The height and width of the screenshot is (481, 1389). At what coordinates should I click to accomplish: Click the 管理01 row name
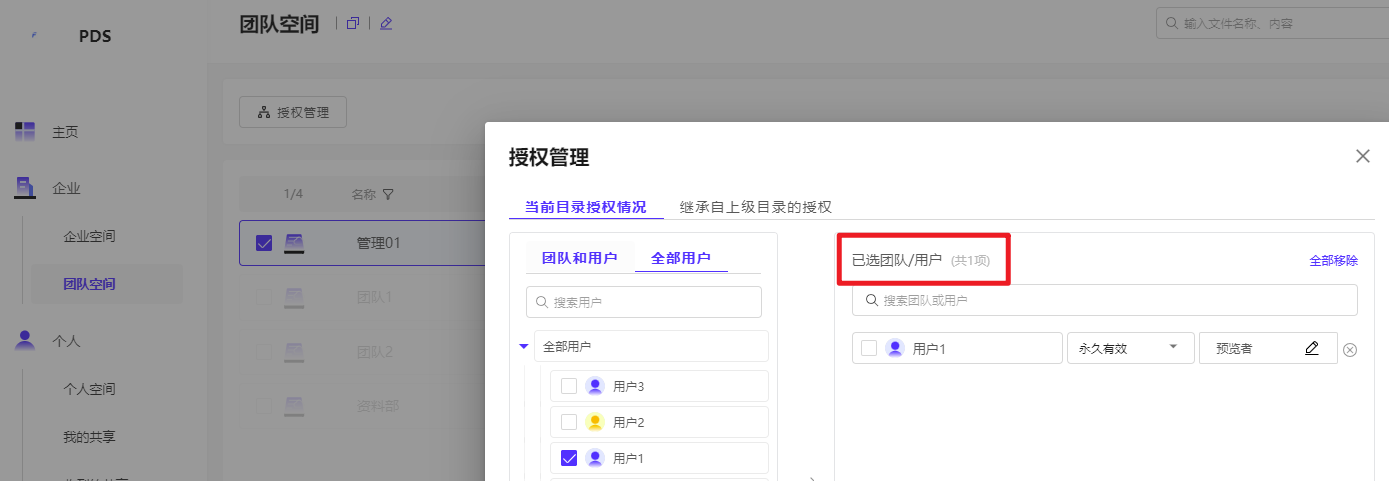379,243
